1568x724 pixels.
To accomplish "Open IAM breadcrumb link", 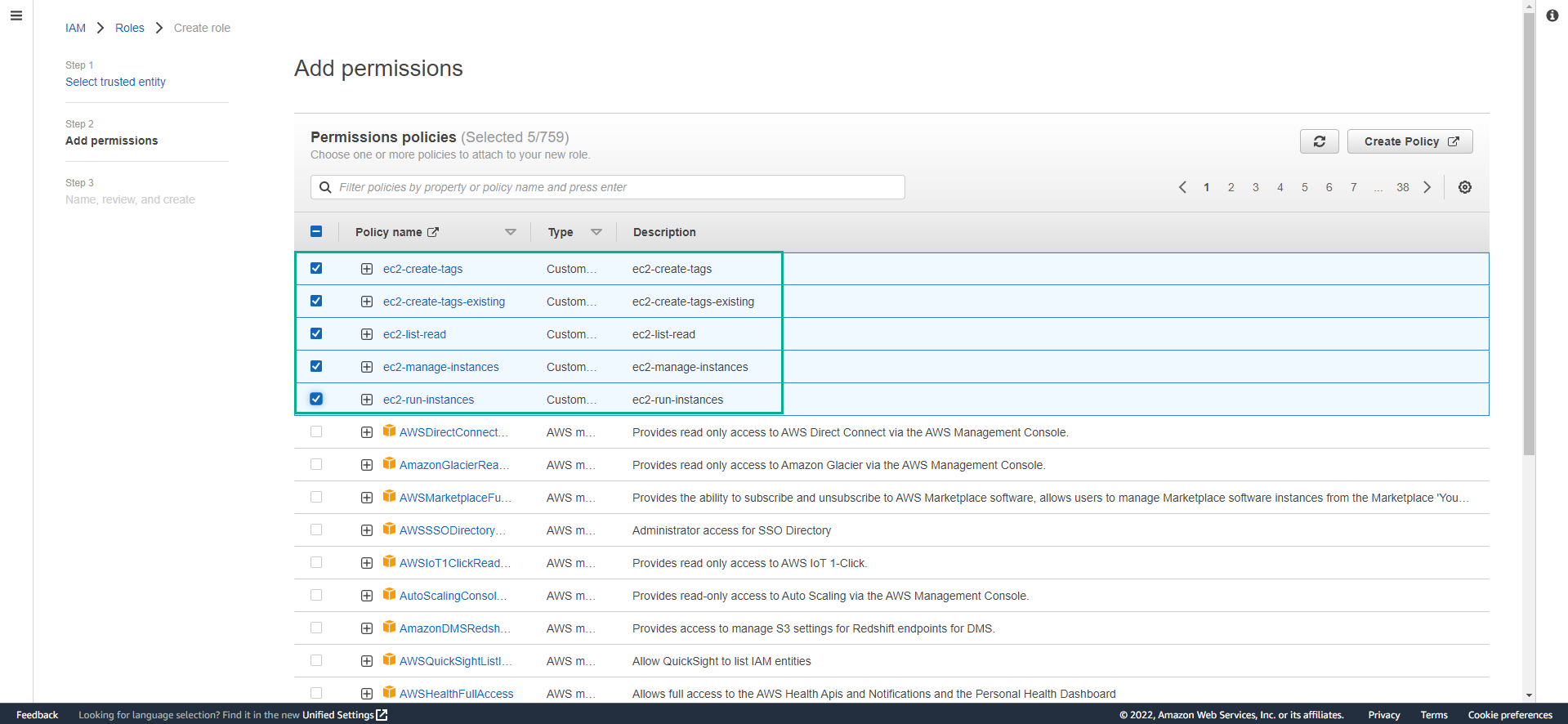I will click(x=75, y=28).
